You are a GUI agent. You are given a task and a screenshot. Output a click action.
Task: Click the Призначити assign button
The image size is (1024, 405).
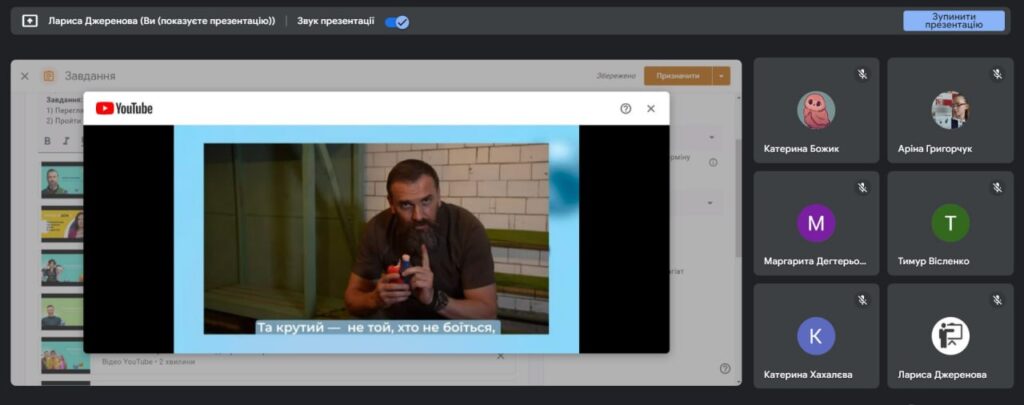(677, 76)
